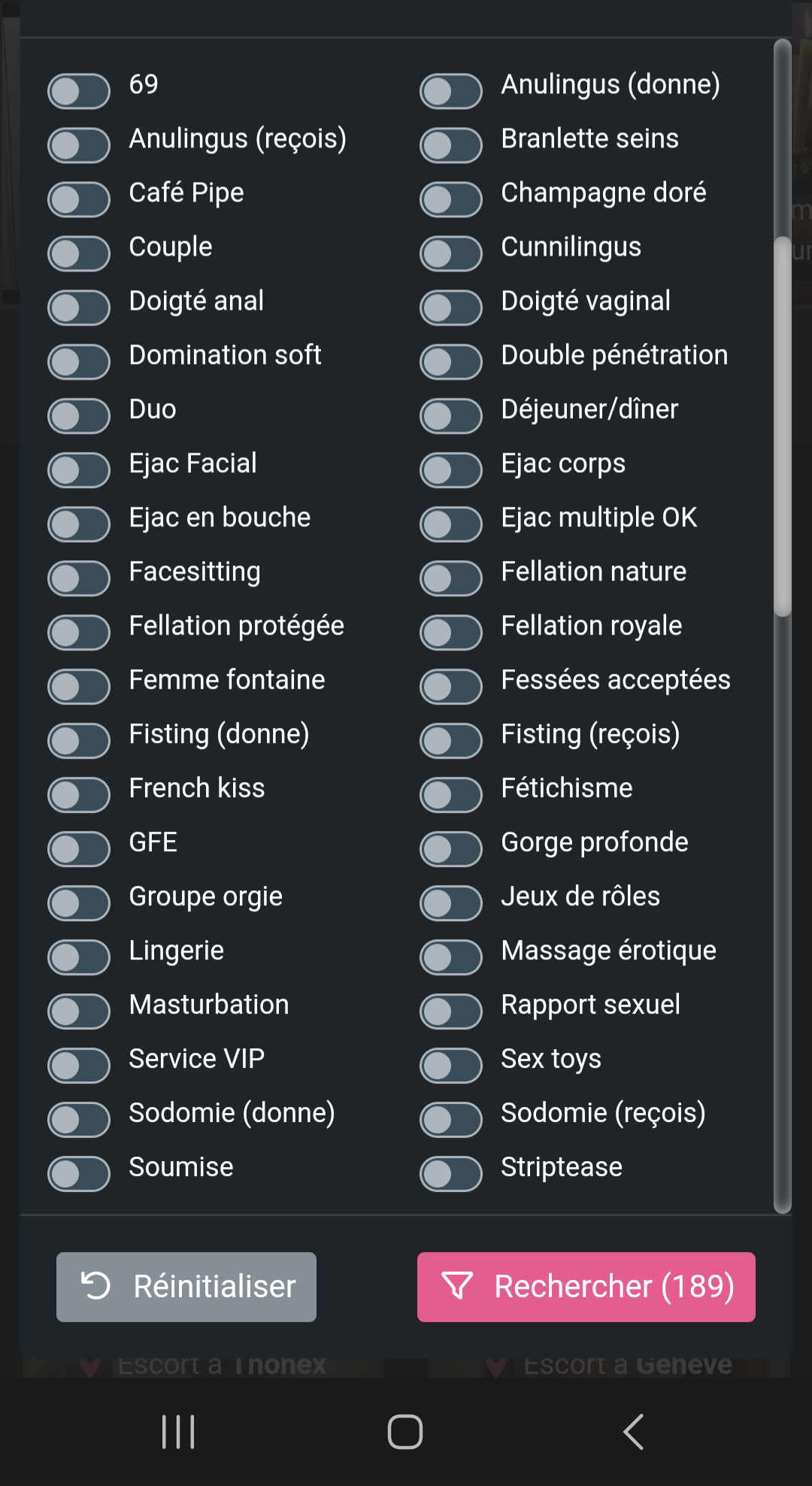This screenshot has width=812, height=1486.
Task: Switch on the Massage érotique filter
Action: click(x=451, y=957)
